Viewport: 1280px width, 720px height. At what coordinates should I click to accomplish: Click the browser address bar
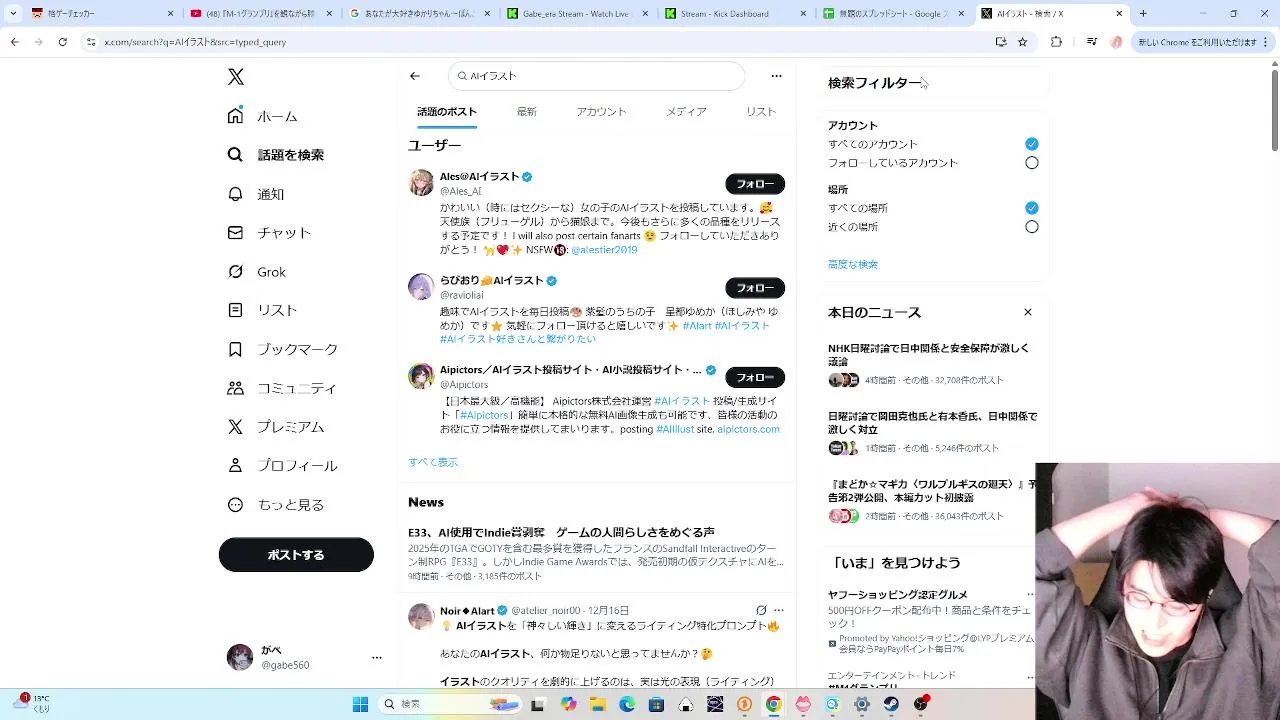(x=540, y=42)
